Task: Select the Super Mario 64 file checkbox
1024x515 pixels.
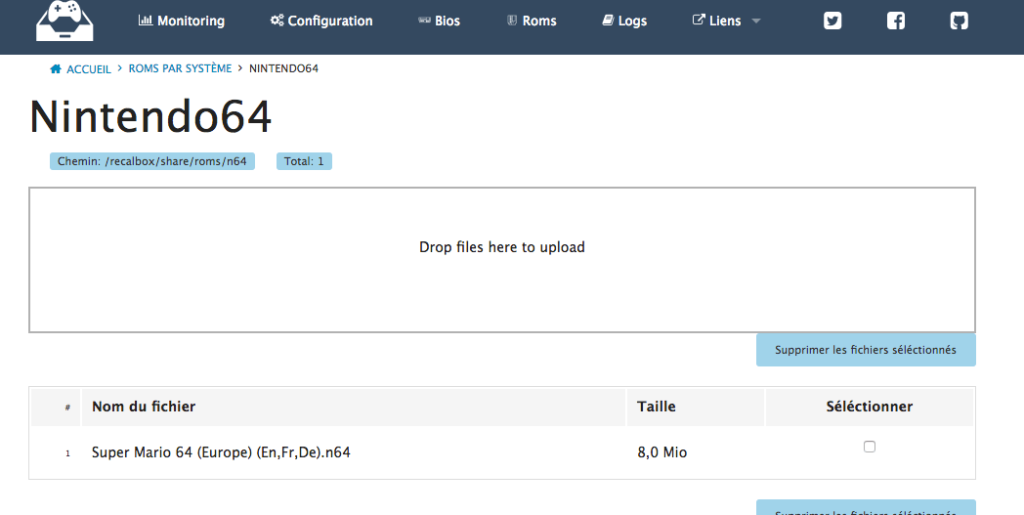Action: (869, 447)
